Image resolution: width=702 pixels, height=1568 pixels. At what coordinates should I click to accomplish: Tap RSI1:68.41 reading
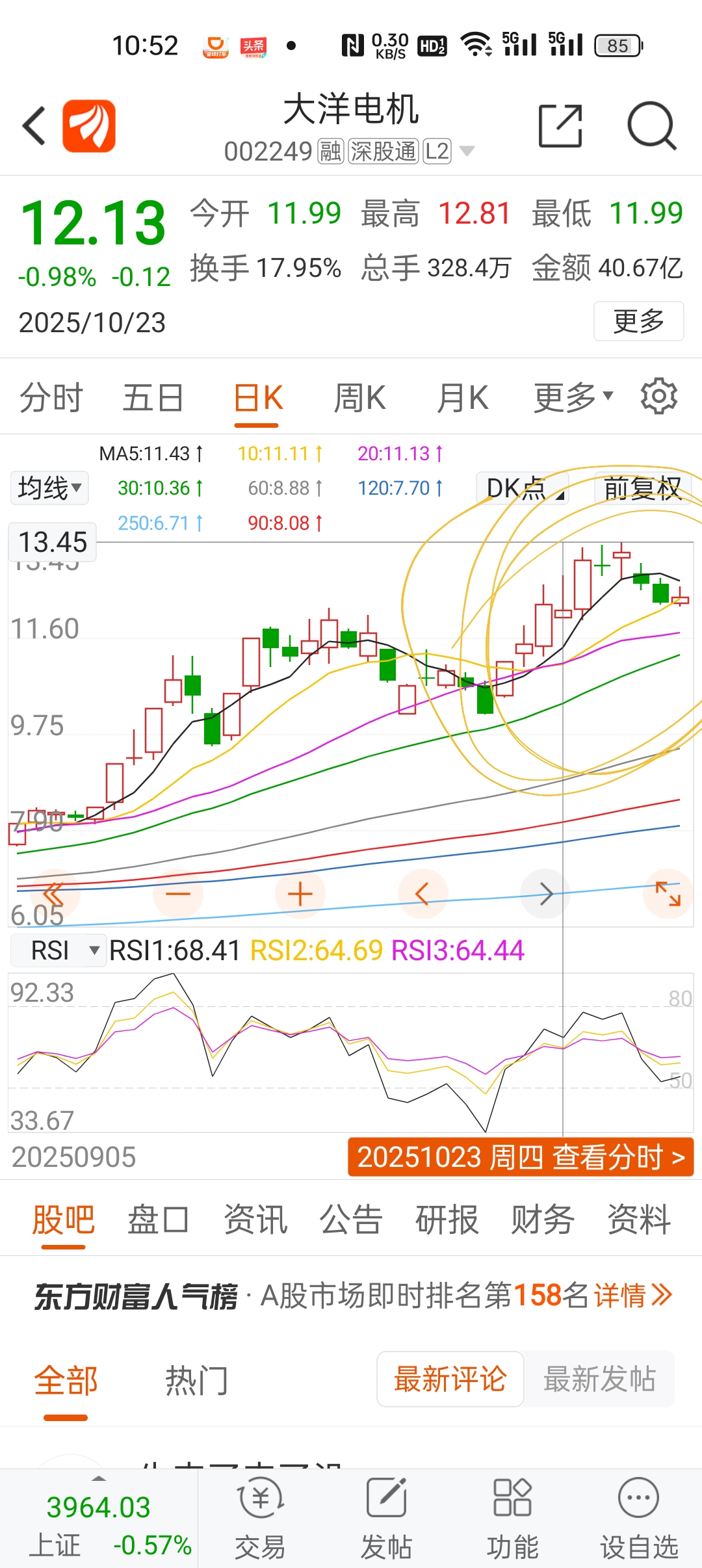175,950
